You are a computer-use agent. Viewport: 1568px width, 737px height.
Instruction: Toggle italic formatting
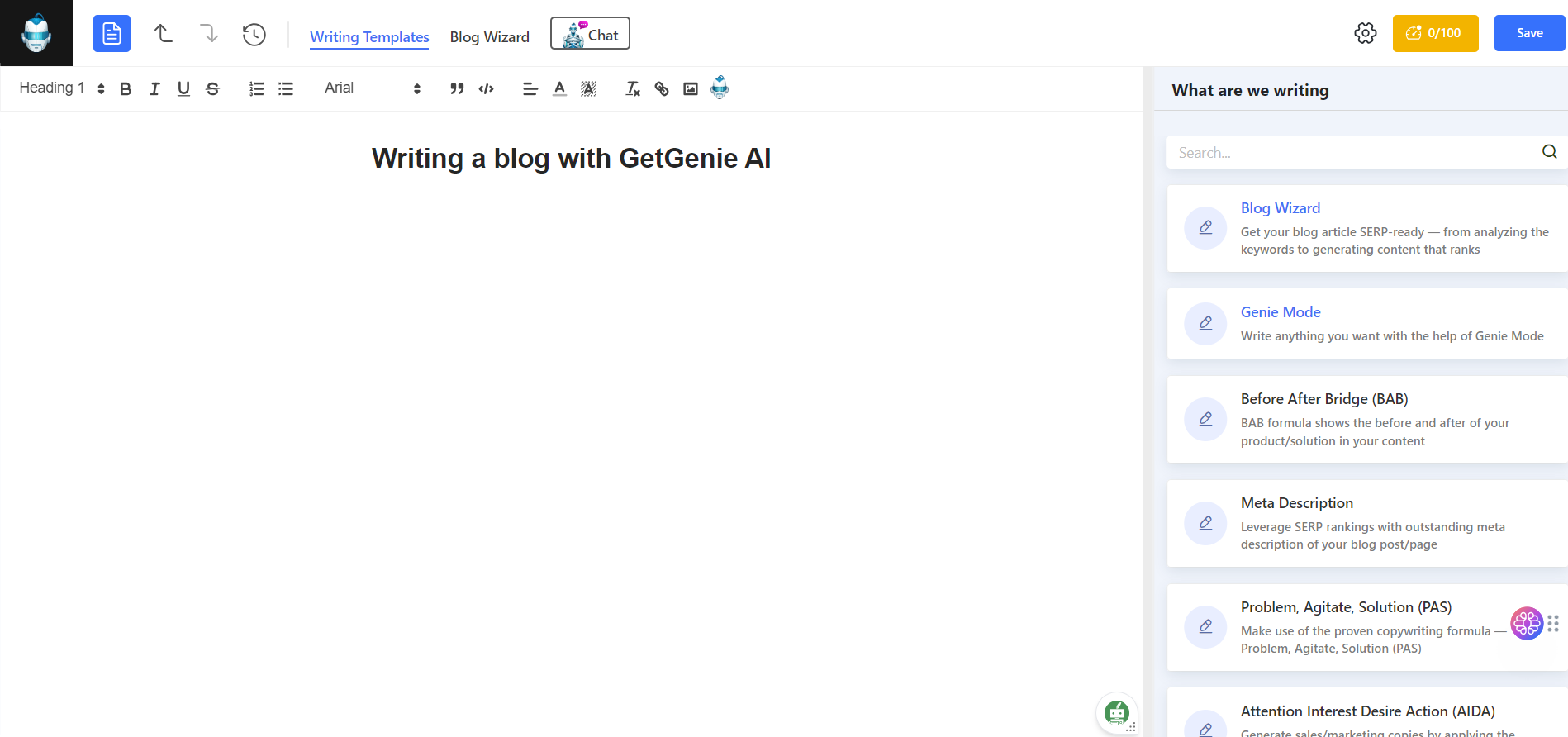(154, 88)
